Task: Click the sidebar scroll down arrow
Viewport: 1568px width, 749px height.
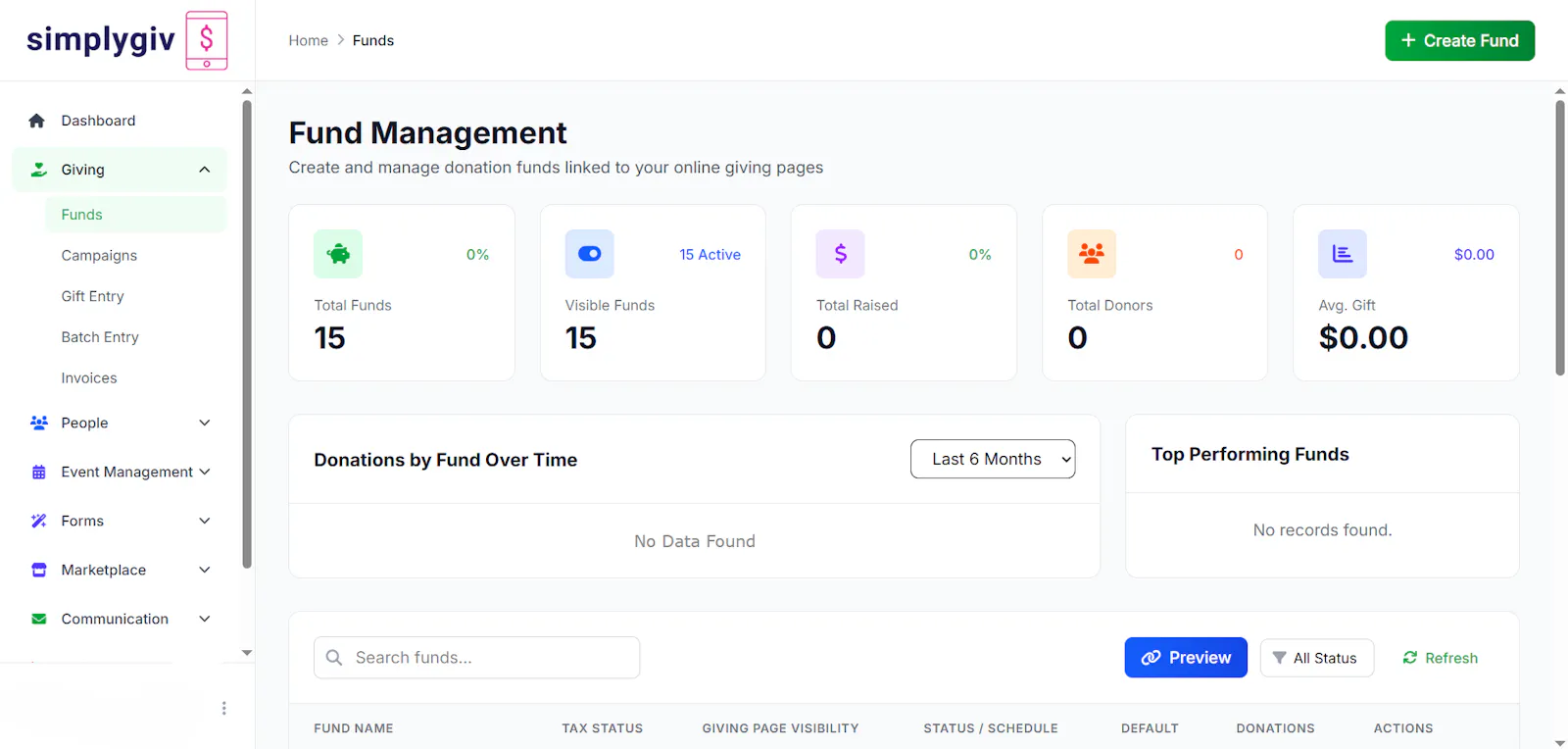Action: pos(247,653)
